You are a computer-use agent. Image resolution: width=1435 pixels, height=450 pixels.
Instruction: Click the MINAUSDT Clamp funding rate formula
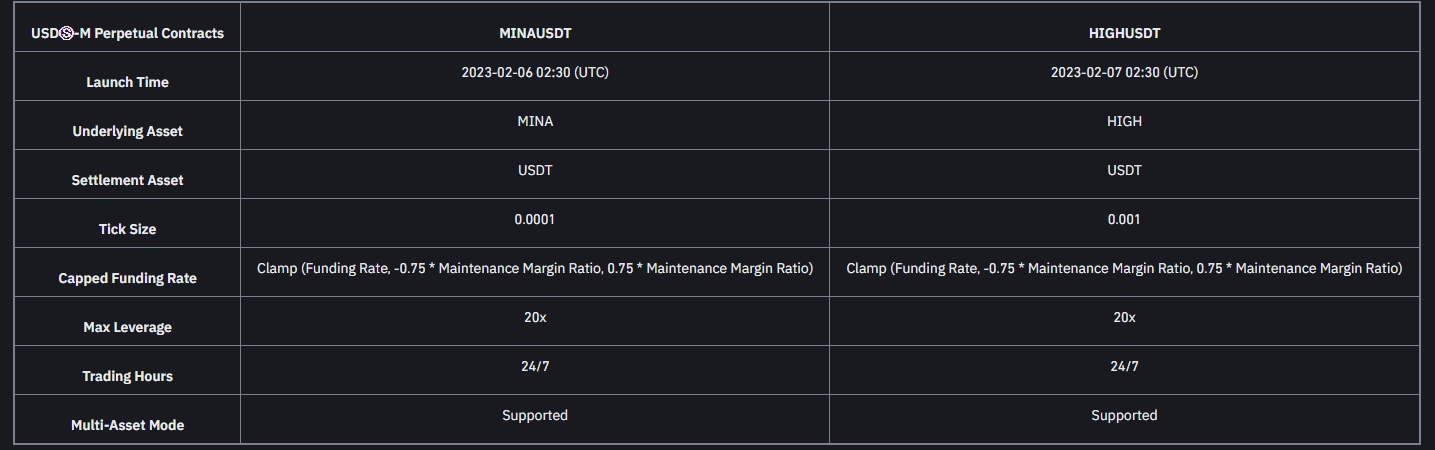(535, 268)
